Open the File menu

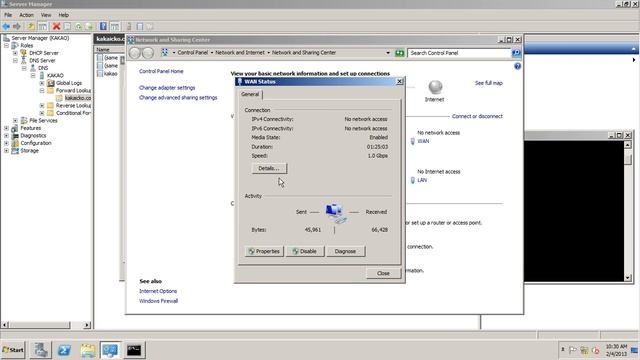tap(8, 15)
